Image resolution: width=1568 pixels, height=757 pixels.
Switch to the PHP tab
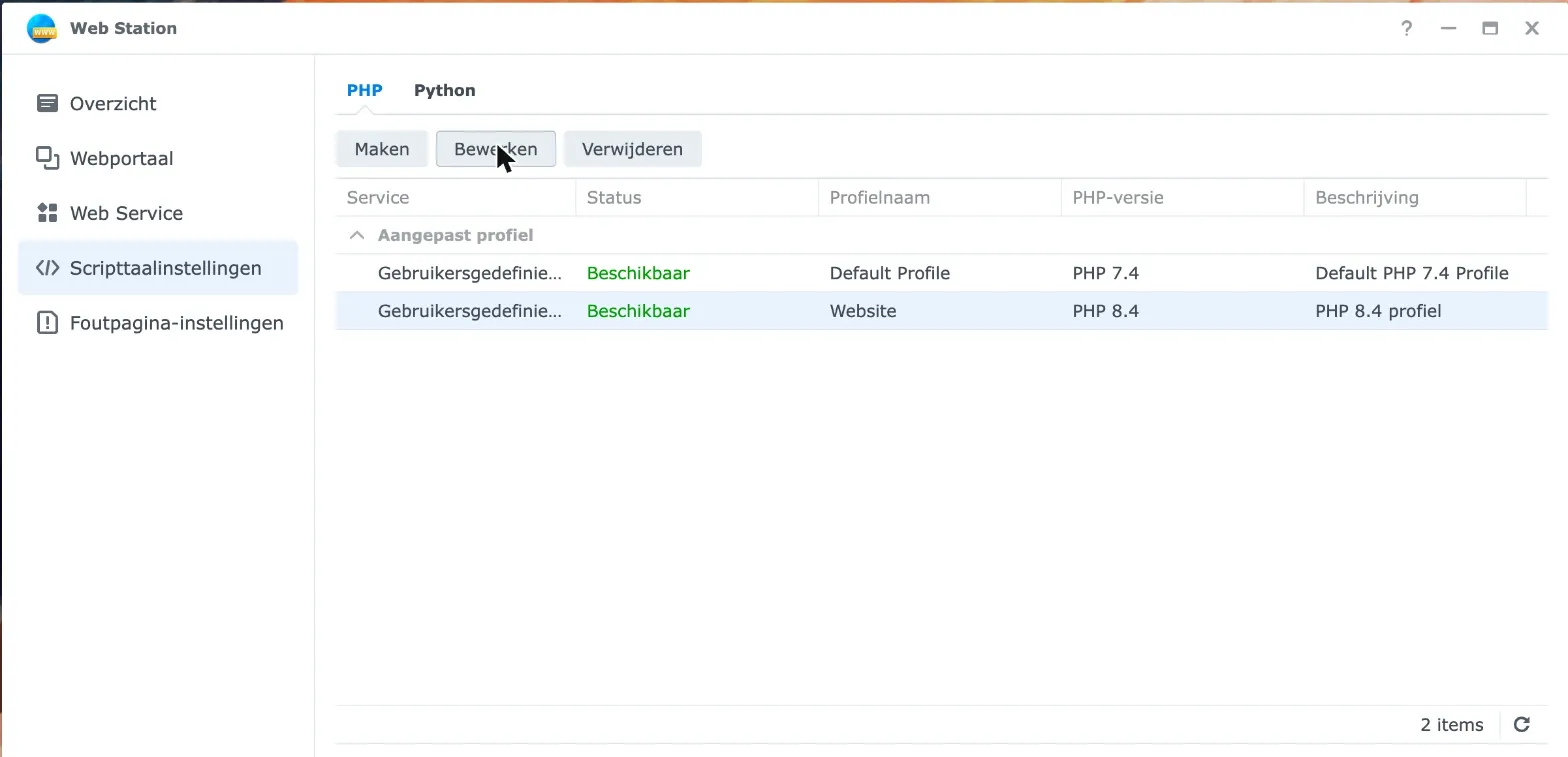[365, 90]
